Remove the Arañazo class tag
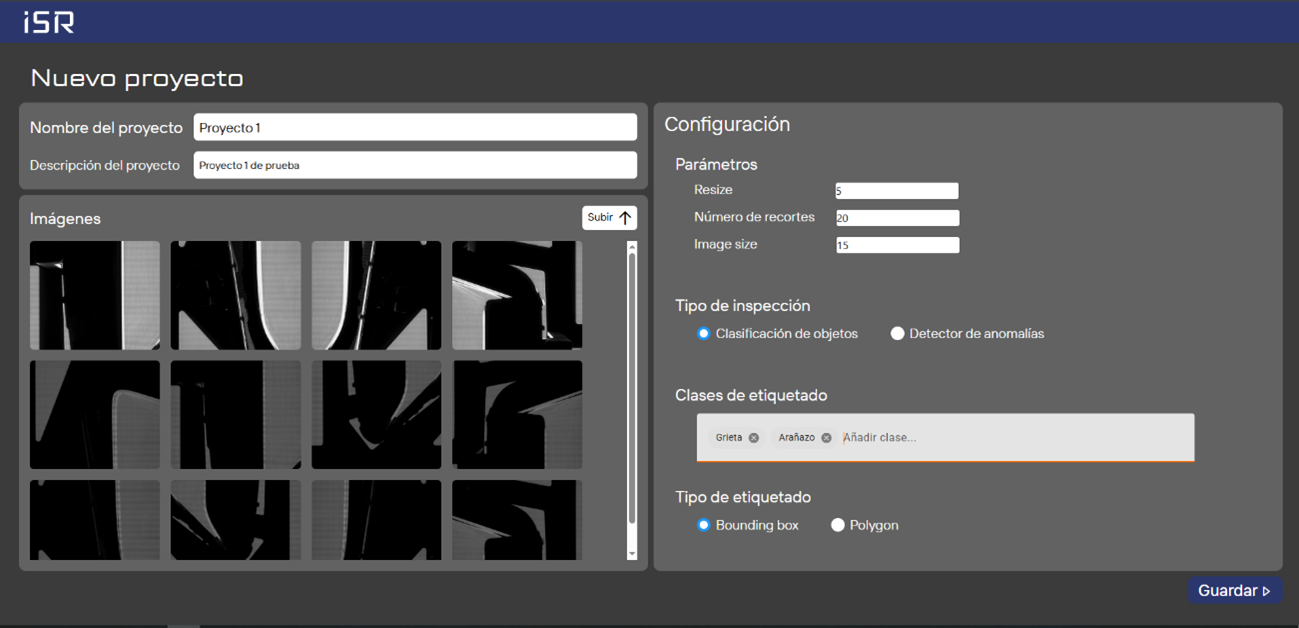Viewport: 1299px width, 628px height. [826, 438]
